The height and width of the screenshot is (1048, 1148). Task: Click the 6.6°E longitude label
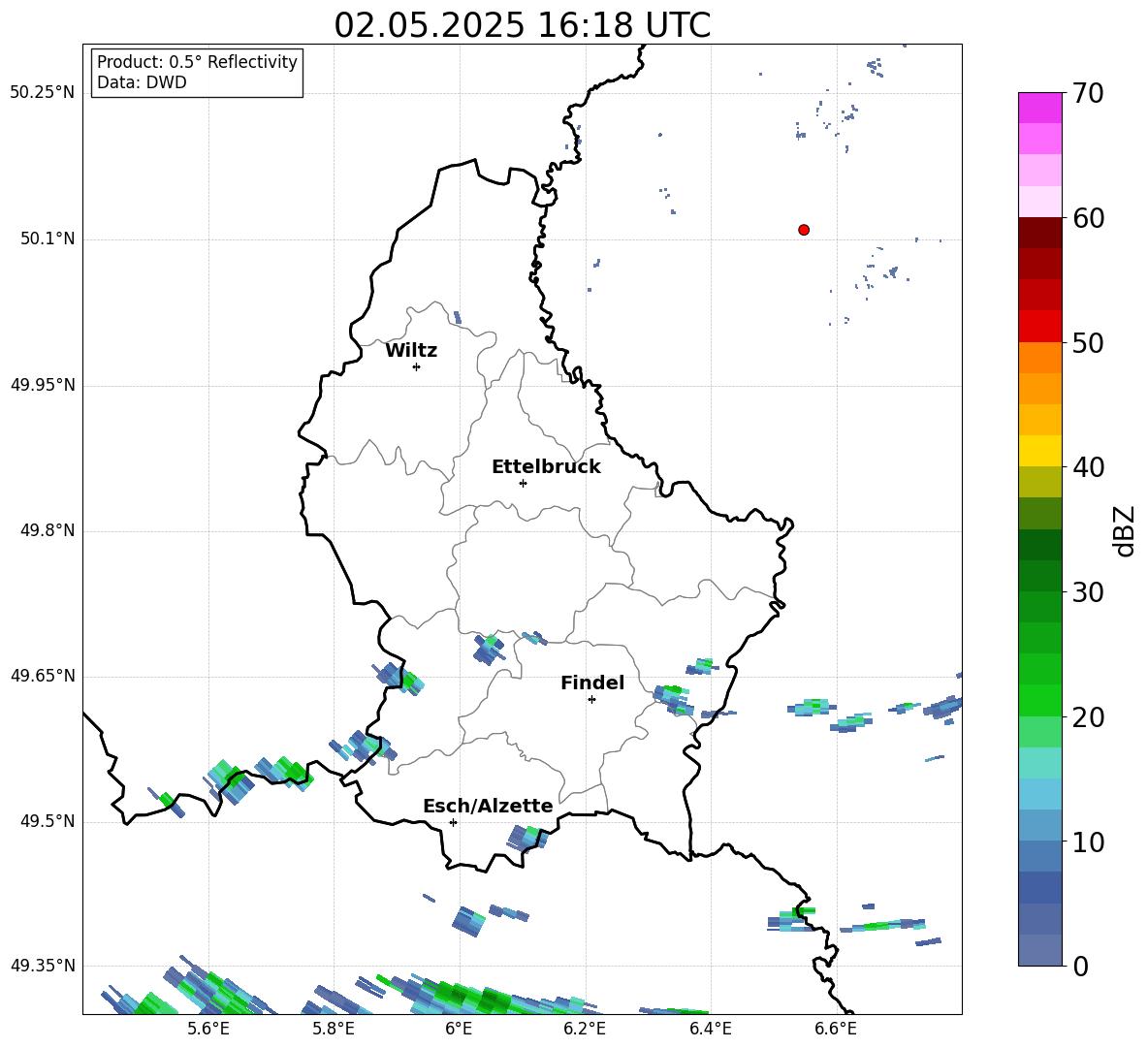click(x=836, y=1029)
